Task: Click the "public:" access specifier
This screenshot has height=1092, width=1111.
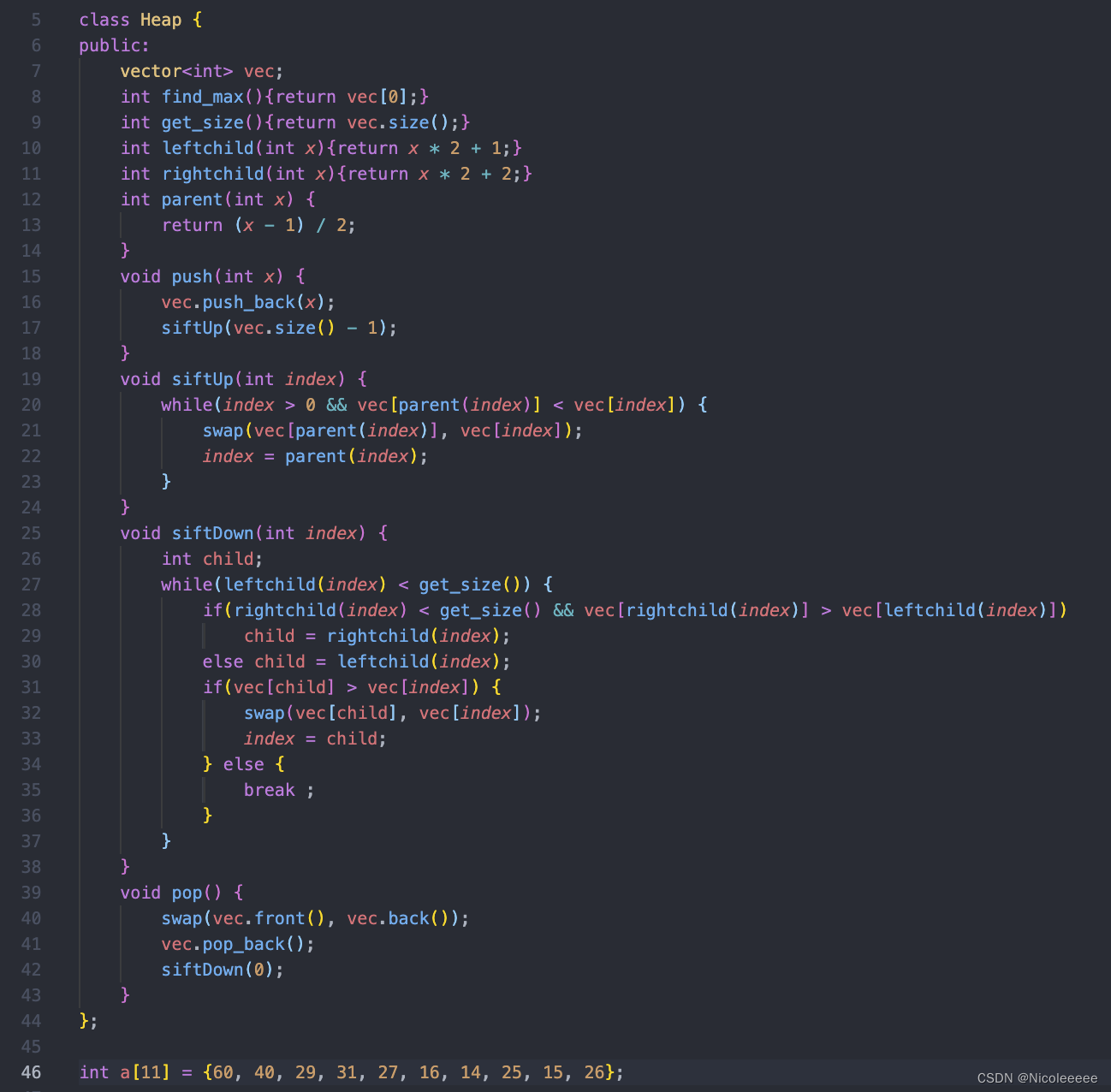Action: tap(115, 45)
